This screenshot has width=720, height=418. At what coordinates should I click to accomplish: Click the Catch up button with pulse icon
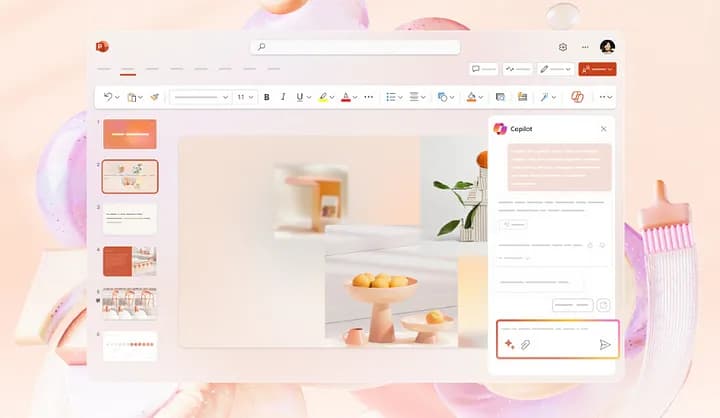click(x=518, y=69)
